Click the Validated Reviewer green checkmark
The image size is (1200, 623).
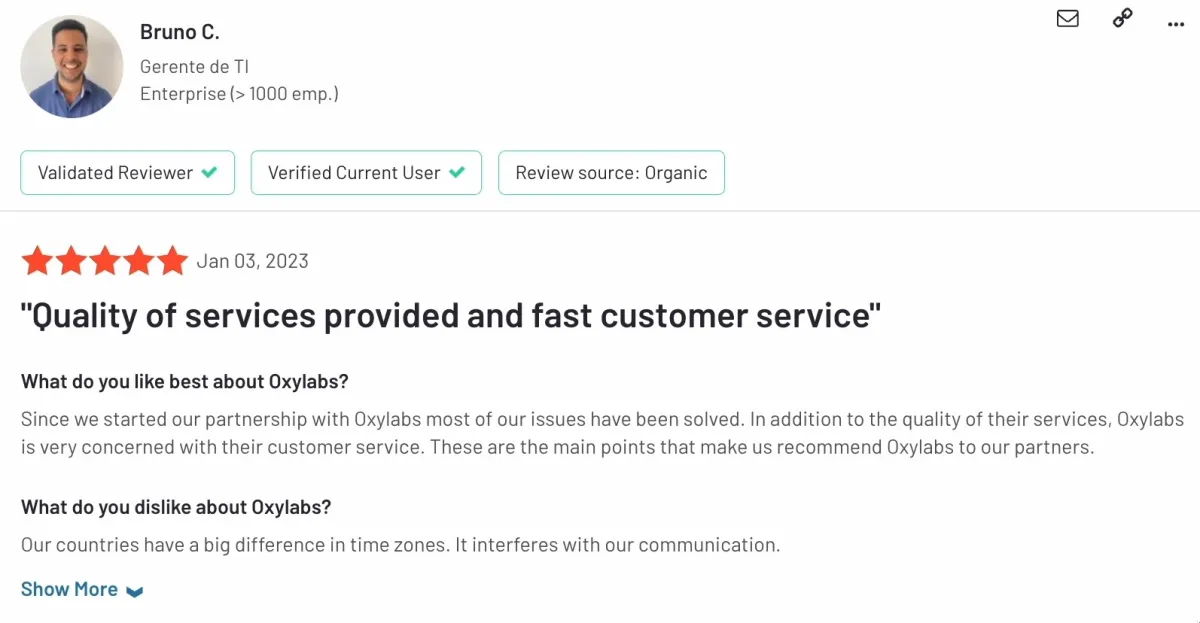point(209,172)
